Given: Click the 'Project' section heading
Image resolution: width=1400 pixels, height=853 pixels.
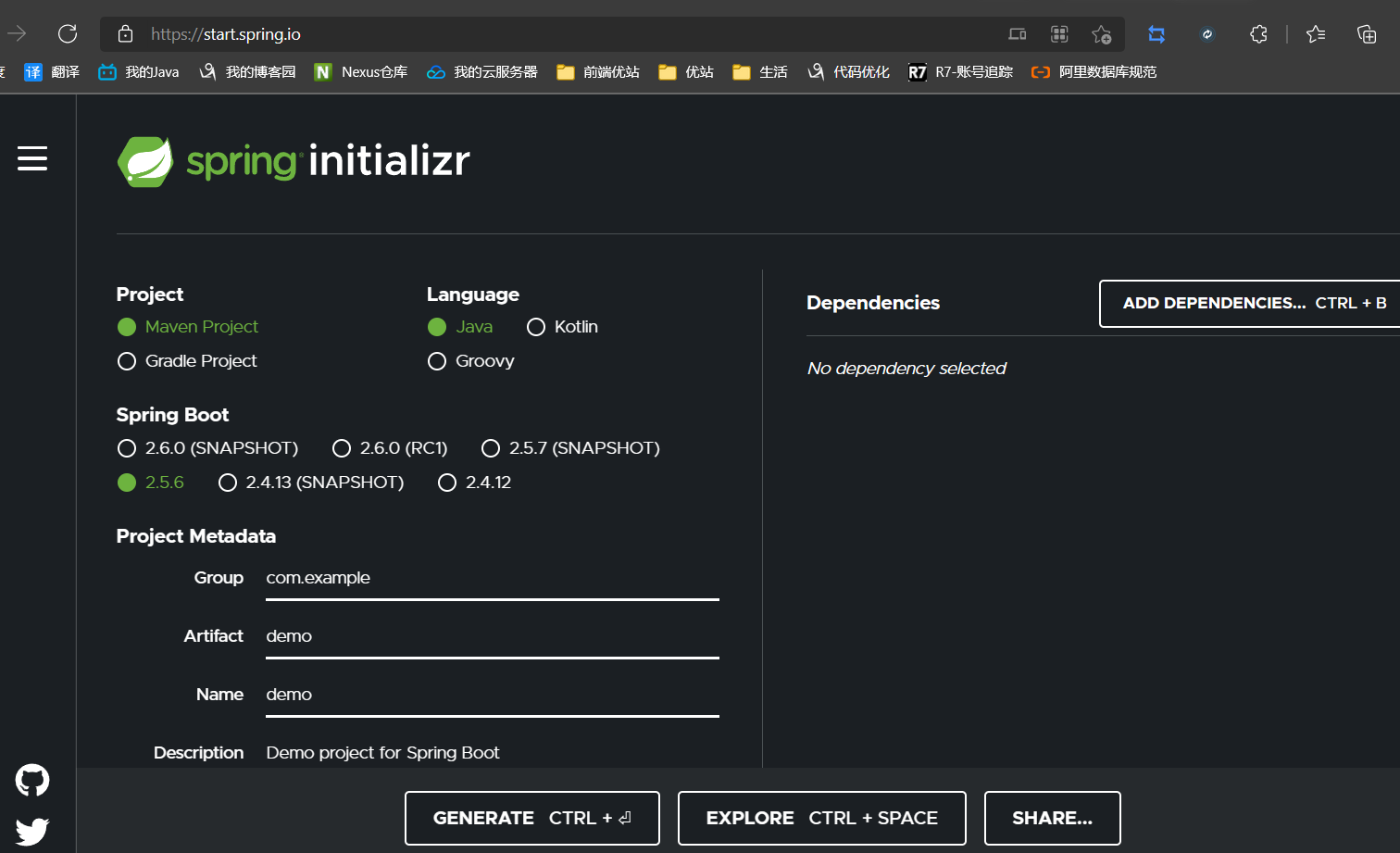Looking at the screenshot, I should [x=150, y=295].
